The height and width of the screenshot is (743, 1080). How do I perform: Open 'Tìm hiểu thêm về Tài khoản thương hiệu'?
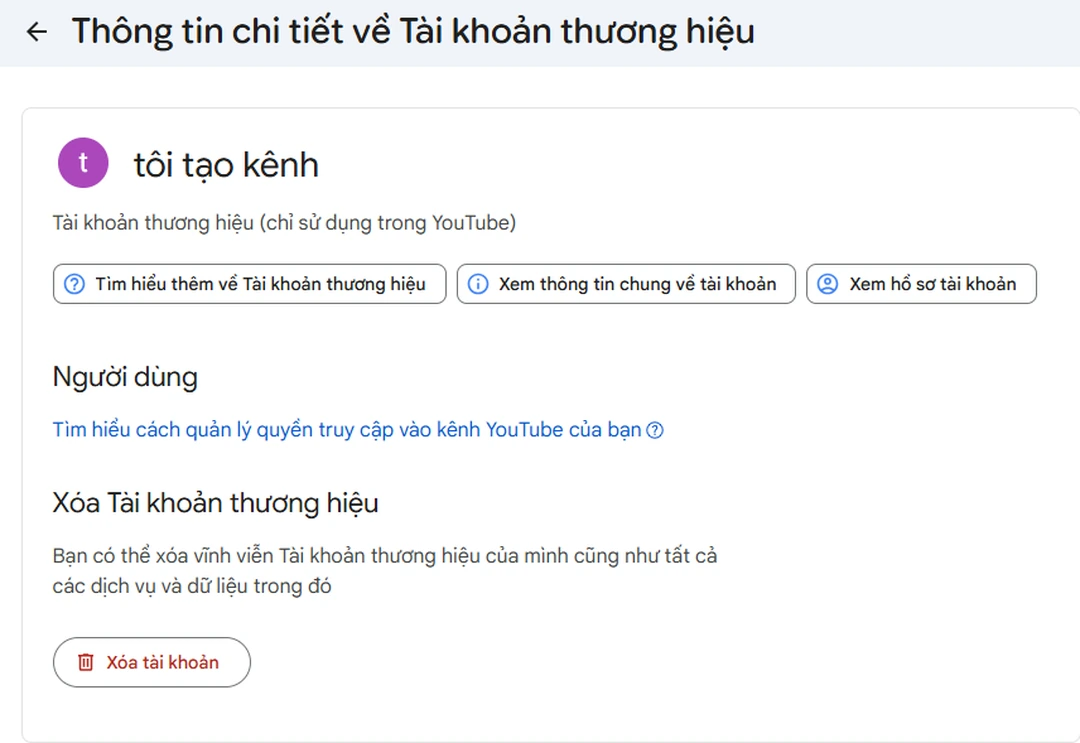coord(249,284)
